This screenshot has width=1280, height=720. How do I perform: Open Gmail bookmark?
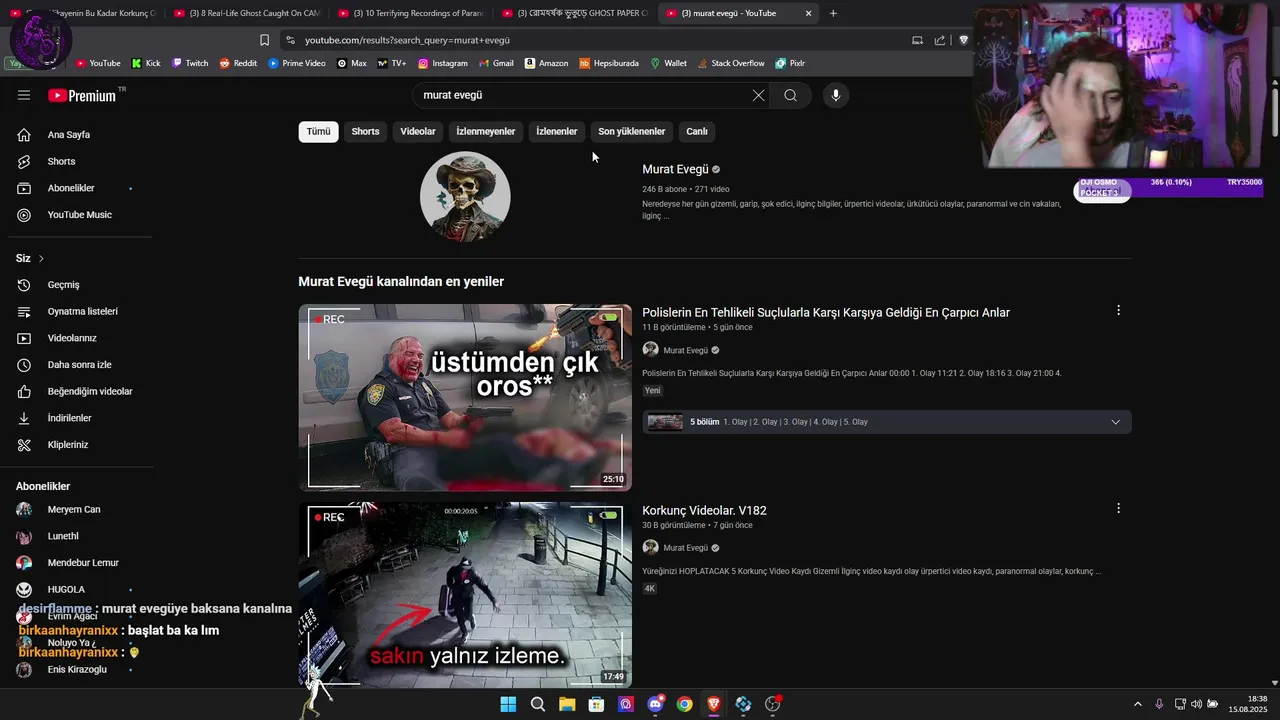click(496, 63)
